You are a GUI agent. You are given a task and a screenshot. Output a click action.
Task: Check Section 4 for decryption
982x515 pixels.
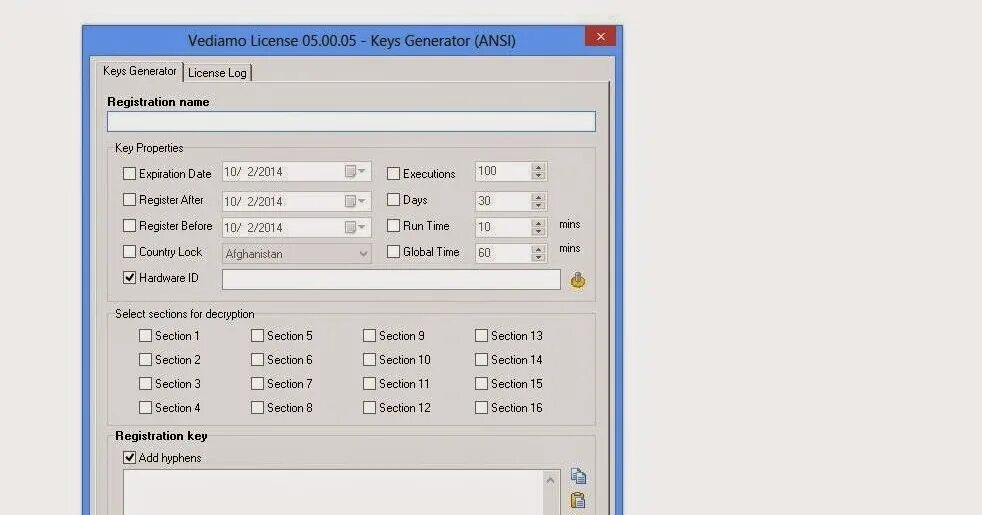click(x=145, y=408)
